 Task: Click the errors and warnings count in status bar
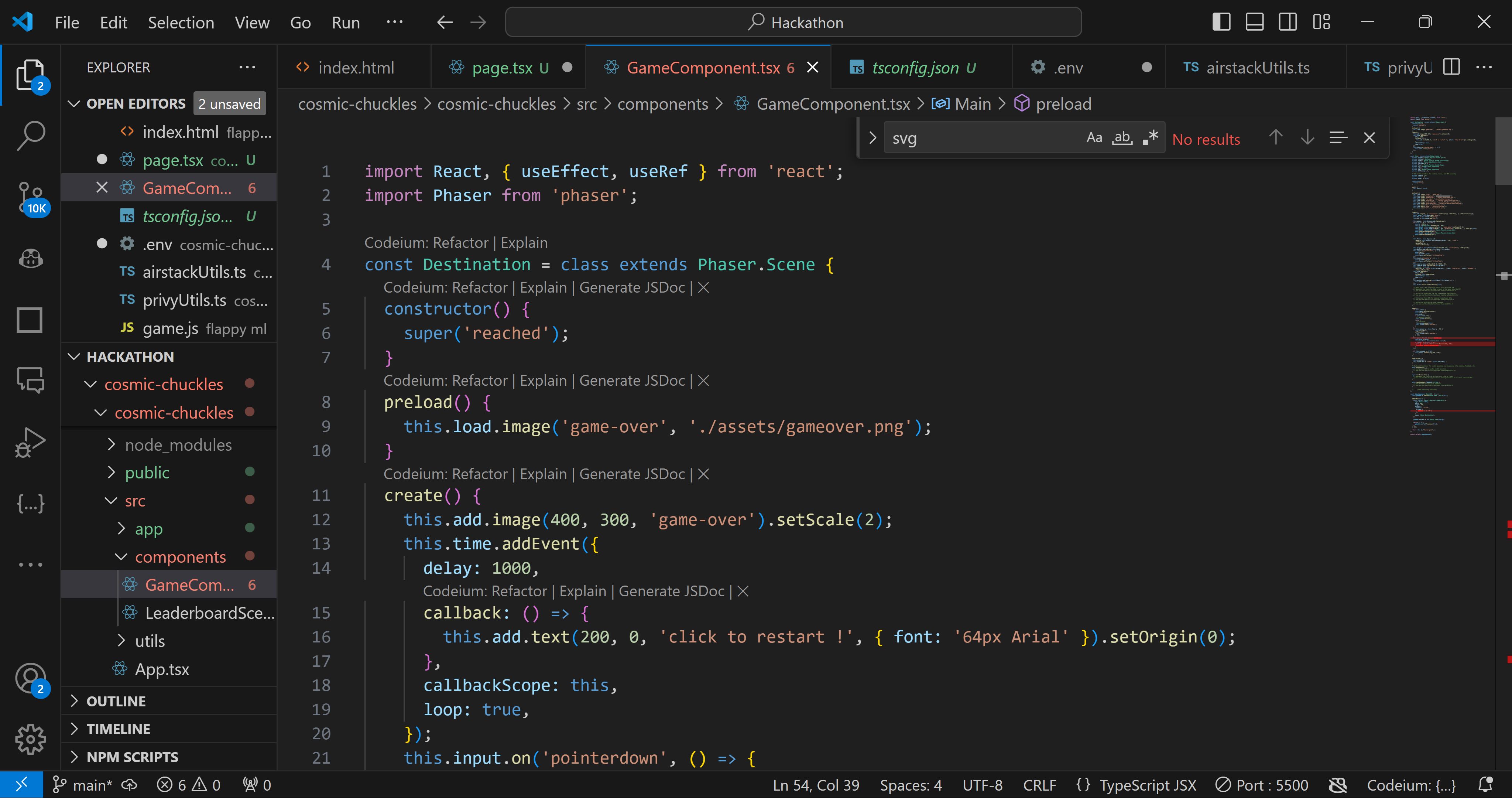click(x=189, y=785)
